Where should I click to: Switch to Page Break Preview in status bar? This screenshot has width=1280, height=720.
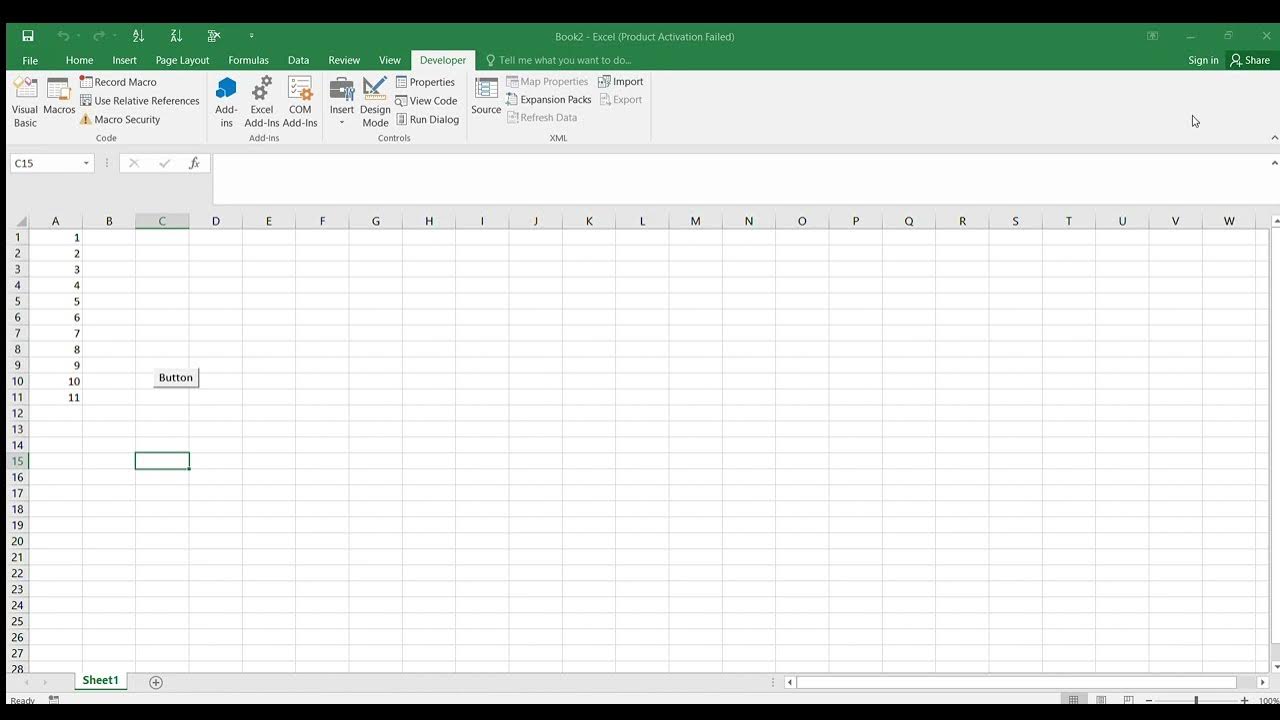1128,700
